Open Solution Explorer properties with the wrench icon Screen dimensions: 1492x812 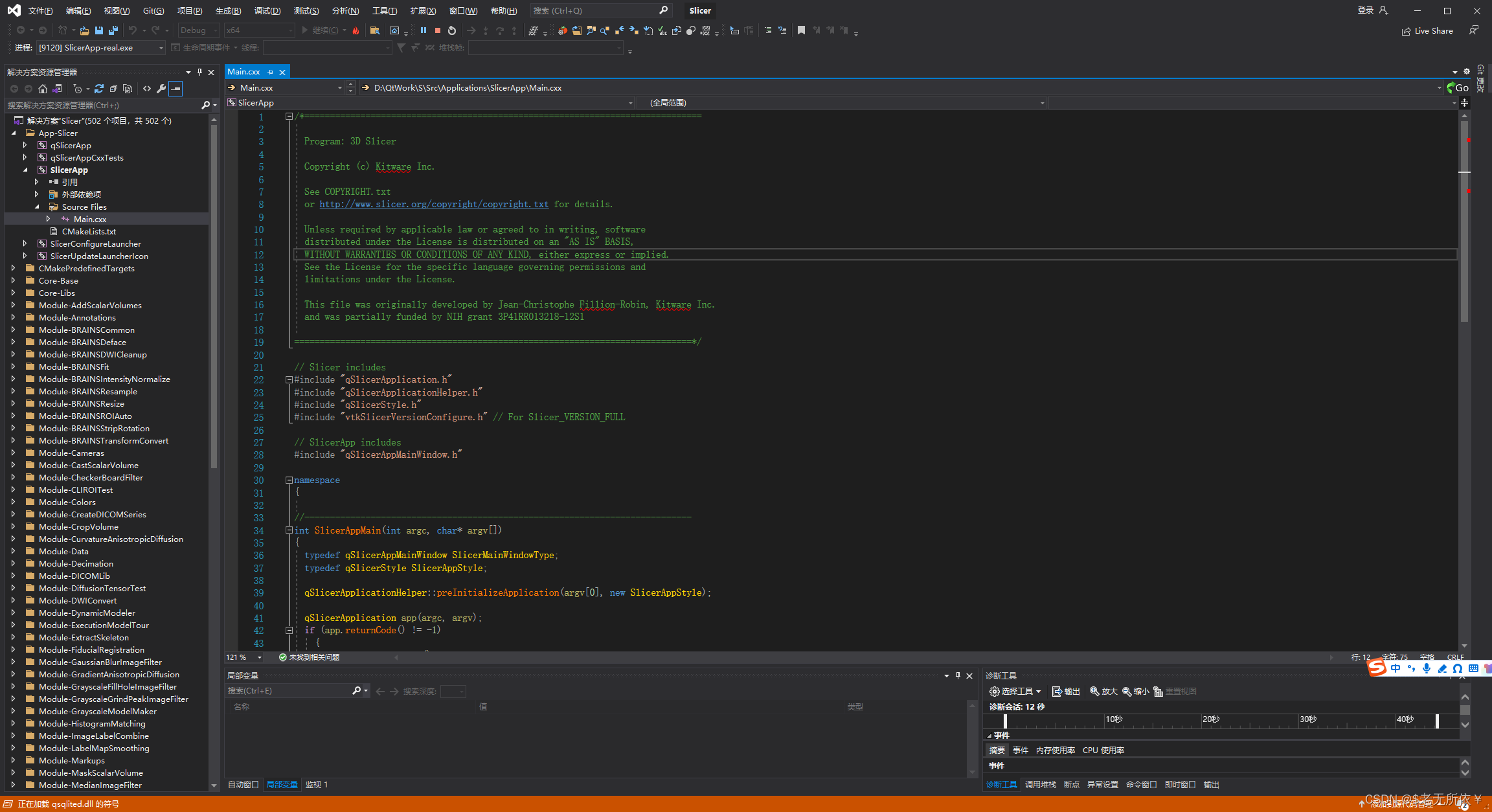[x=161, y=89]
